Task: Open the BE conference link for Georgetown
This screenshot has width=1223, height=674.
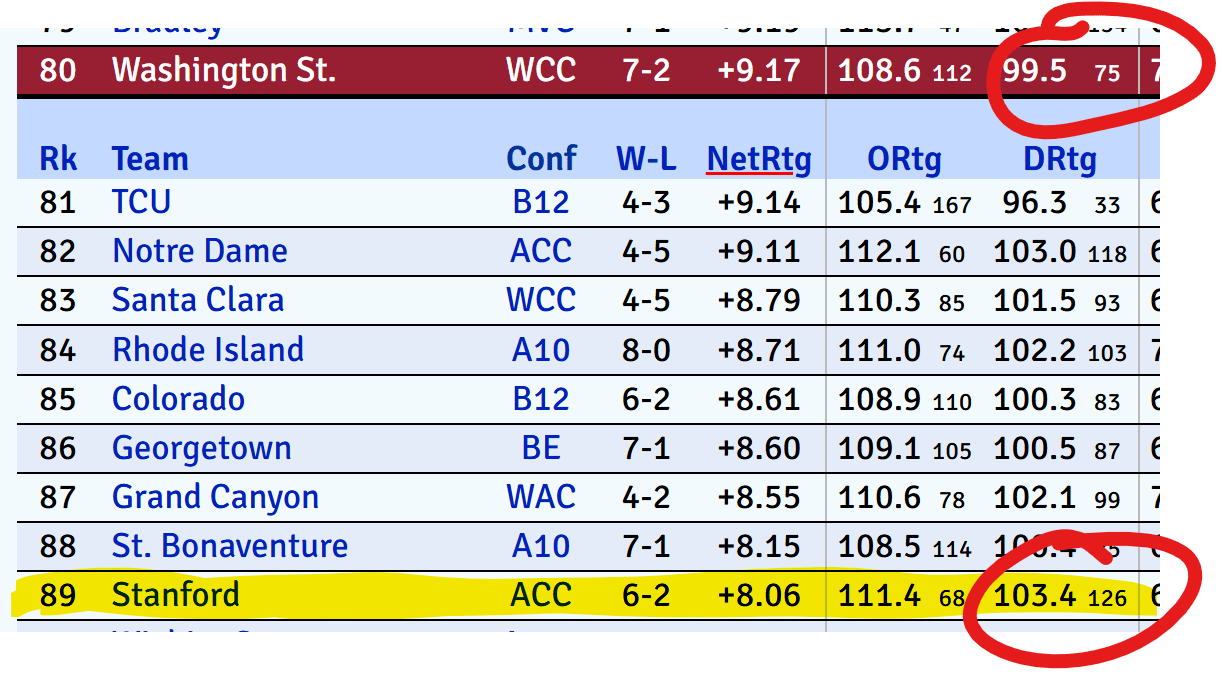Action: click(541, 448)
